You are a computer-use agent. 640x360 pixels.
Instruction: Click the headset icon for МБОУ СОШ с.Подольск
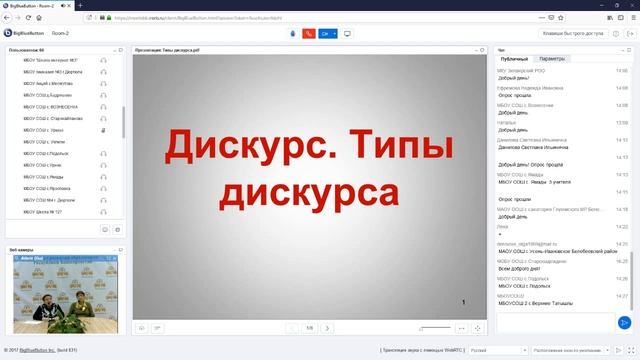click(x=103, y=153)
